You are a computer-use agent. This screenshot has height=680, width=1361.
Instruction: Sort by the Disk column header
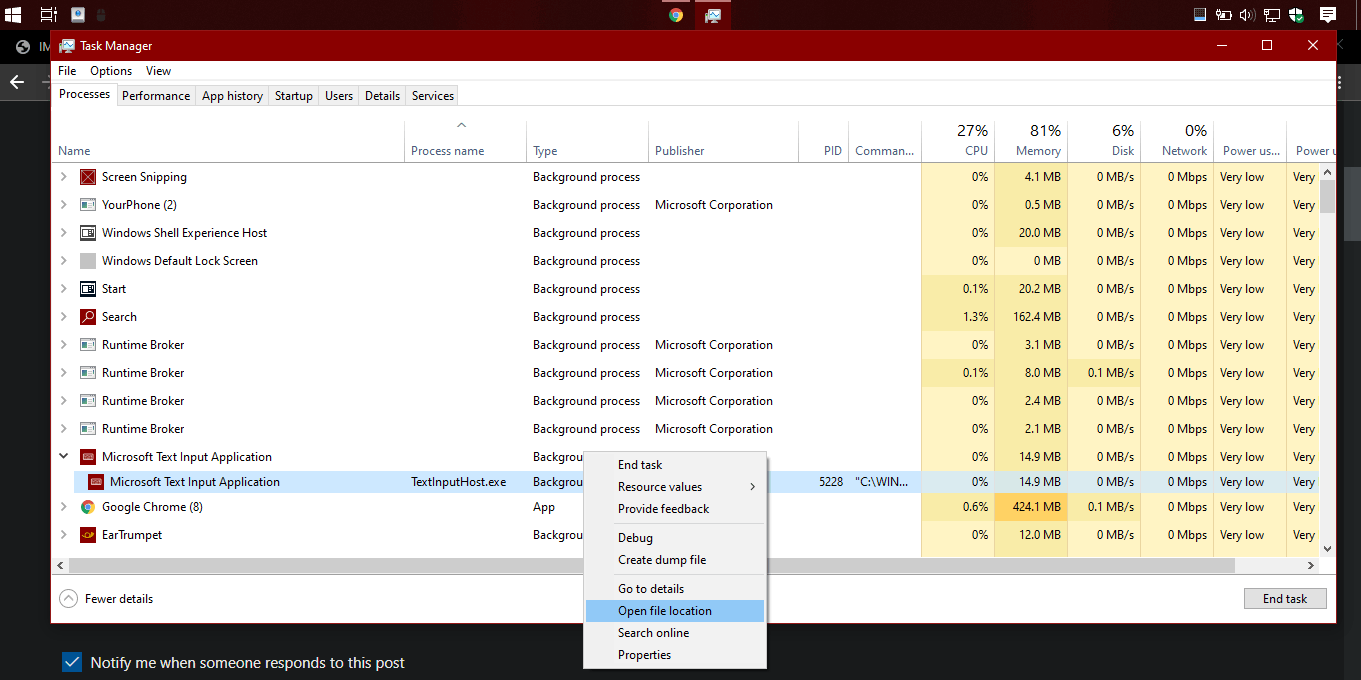1104,141
